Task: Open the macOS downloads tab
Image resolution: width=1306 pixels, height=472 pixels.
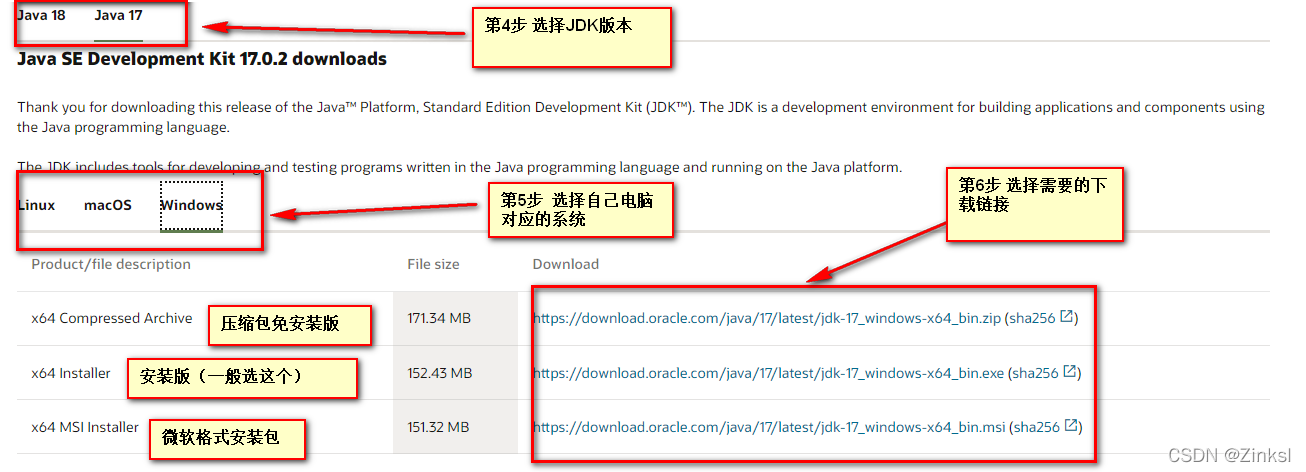Action: point(108,205)
